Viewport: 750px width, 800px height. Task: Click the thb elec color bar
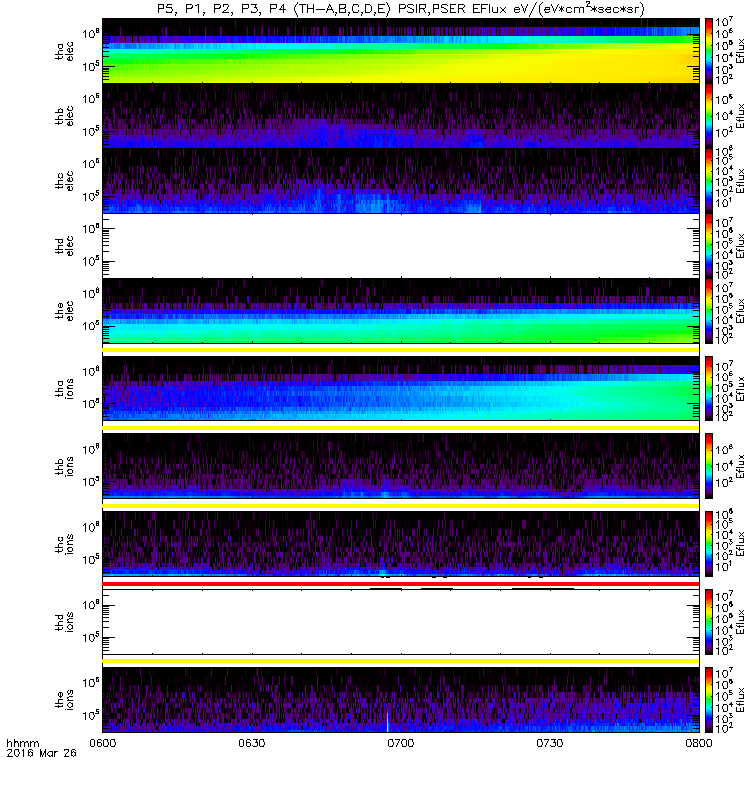click(x=709, y=115)
